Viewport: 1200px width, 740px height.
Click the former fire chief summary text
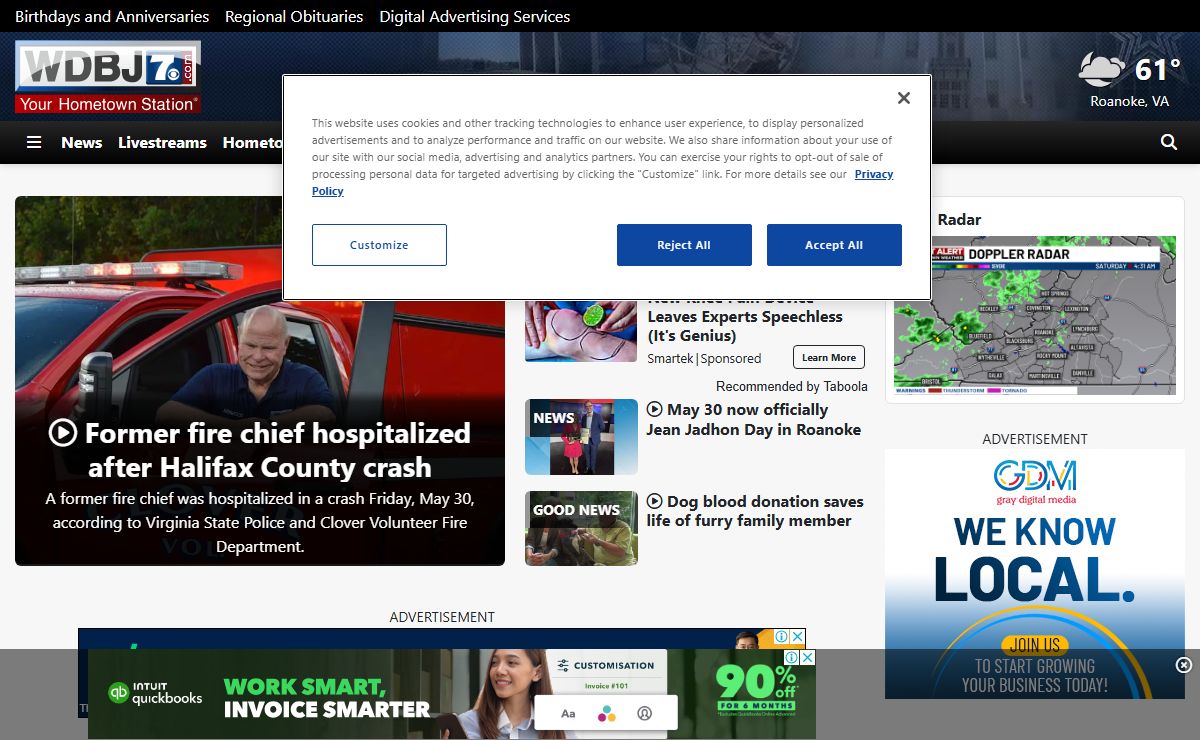(260, 522)
